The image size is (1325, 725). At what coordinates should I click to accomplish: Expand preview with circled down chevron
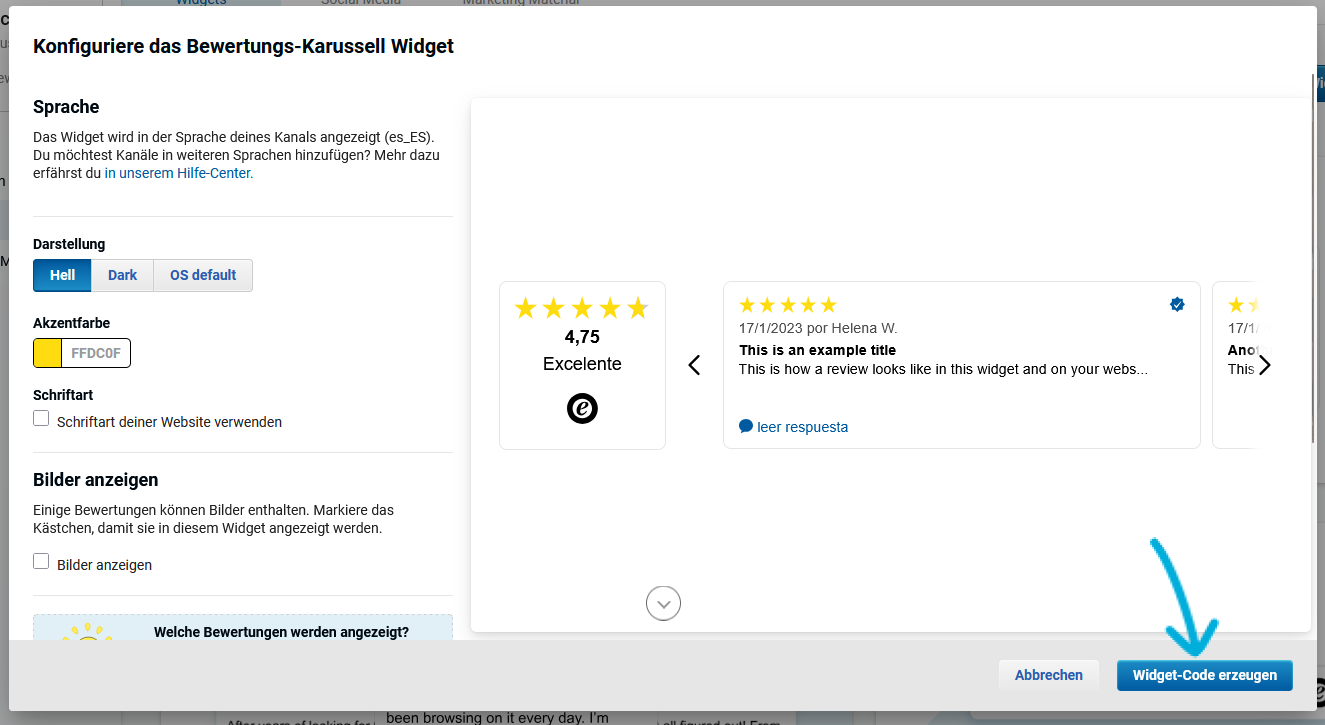(x=664, y=603)
